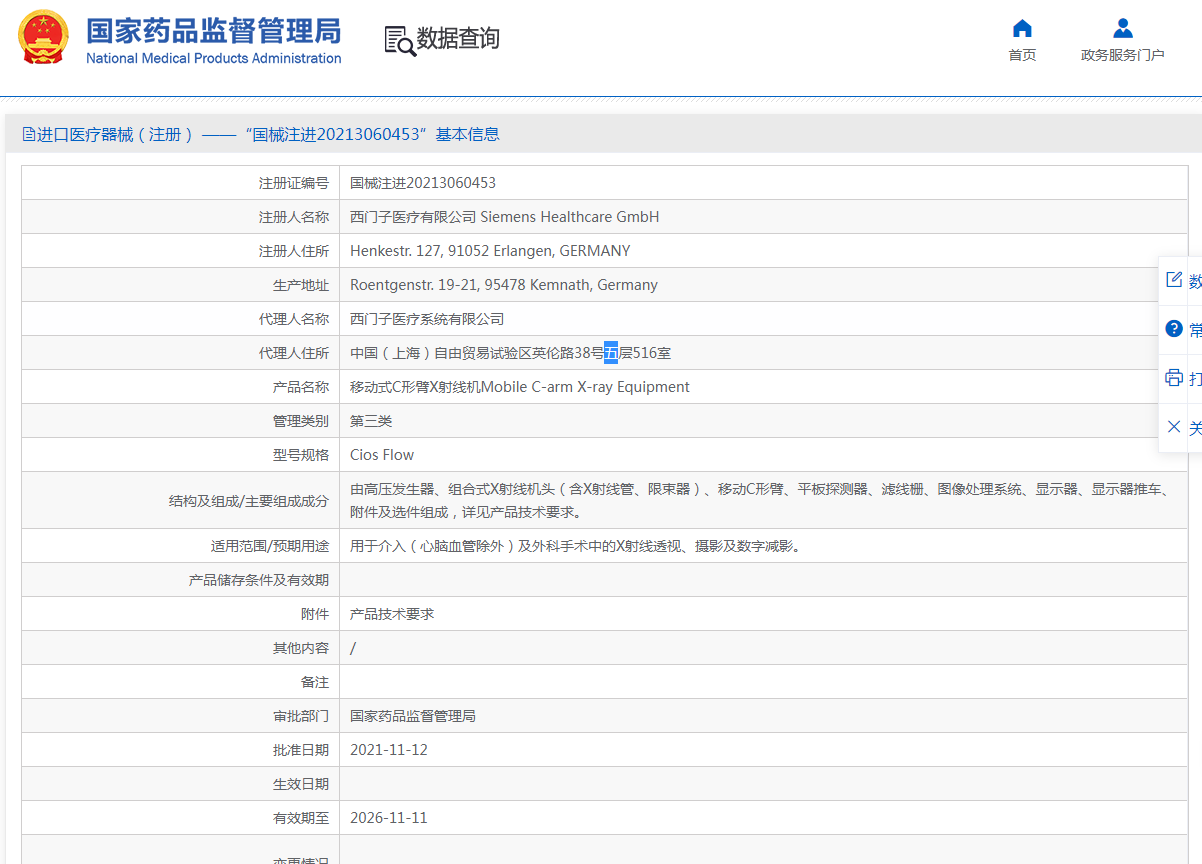Image resolution: width=1202 pixels, height=864 pixels.
Task: Click the 注册人名称 label
Action: click(x=294, y=217)
